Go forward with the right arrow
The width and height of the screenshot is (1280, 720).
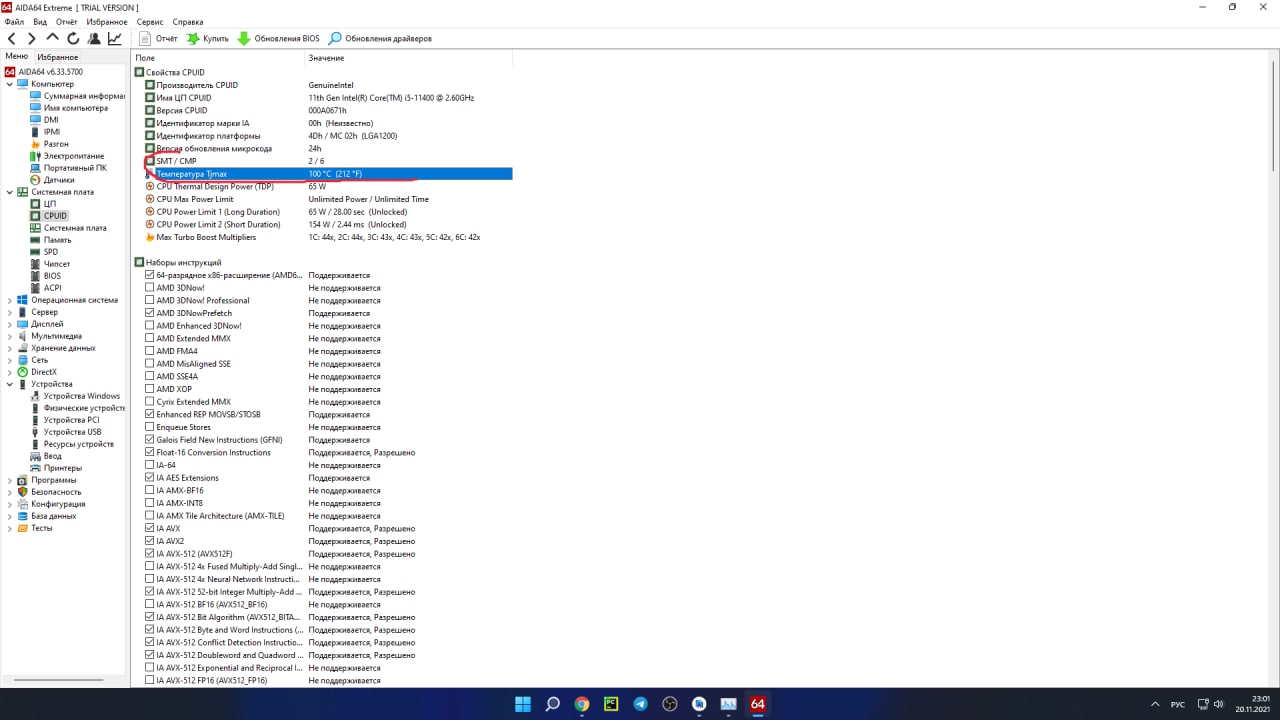(32, 39)
